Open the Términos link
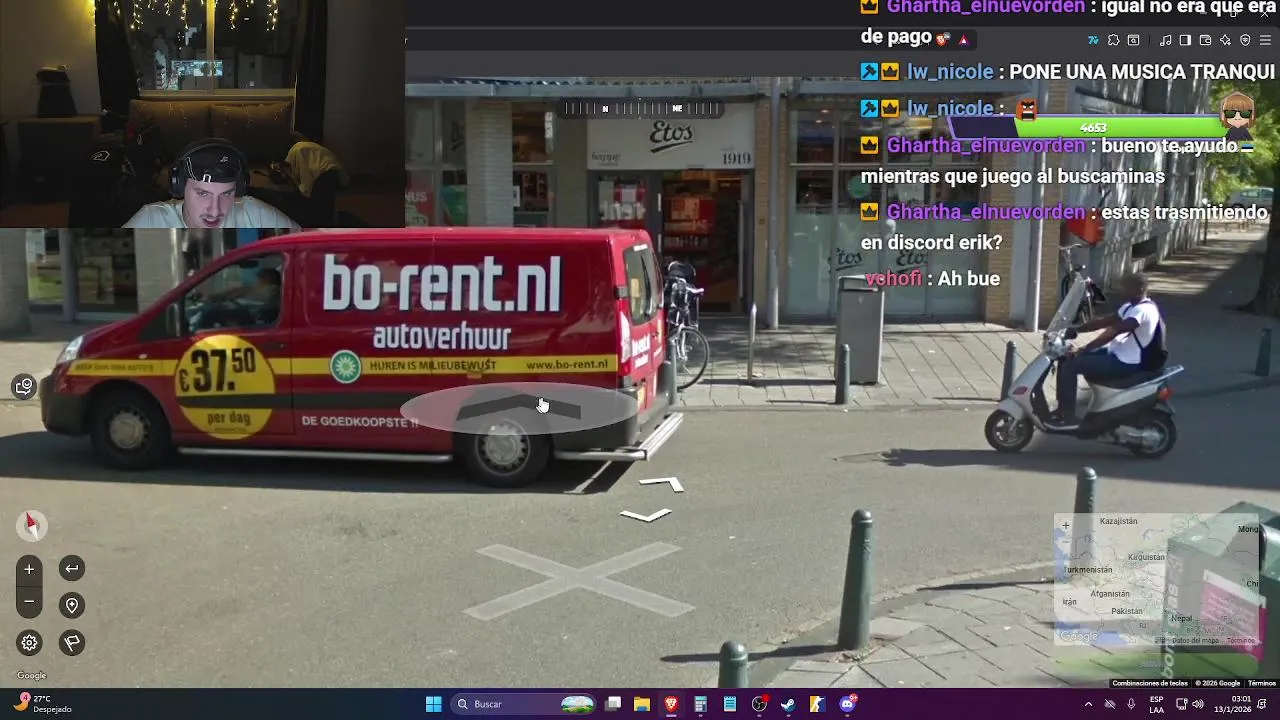Screen dimensions: 1280x720 point(1262,683)
